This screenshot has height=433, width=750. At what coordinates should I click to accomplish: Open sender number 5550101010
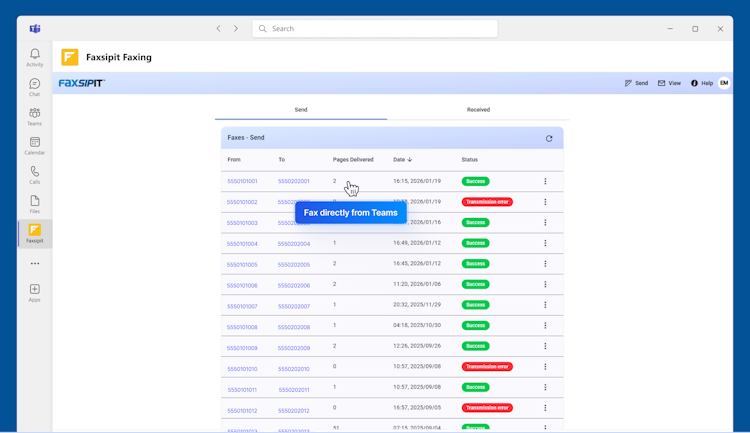tap(242, 369)
